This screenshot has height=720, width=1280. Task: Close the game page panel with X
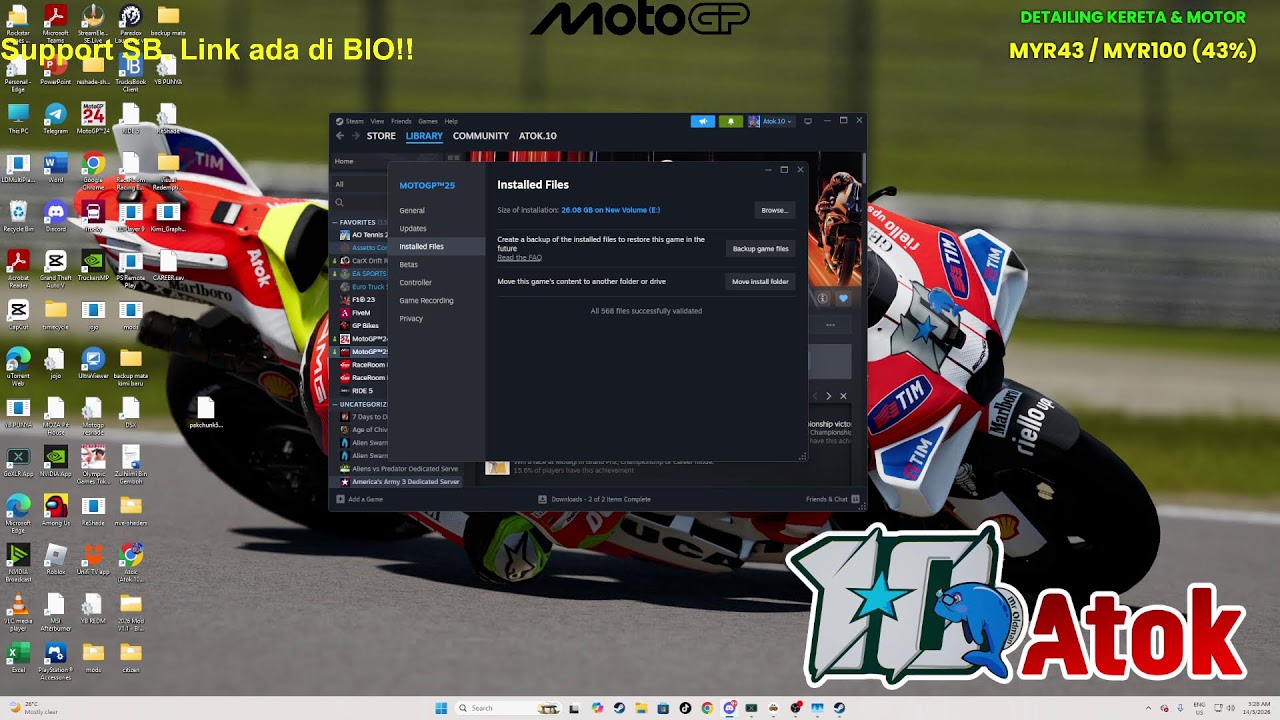pyautogui.click(x=843, y=396)
